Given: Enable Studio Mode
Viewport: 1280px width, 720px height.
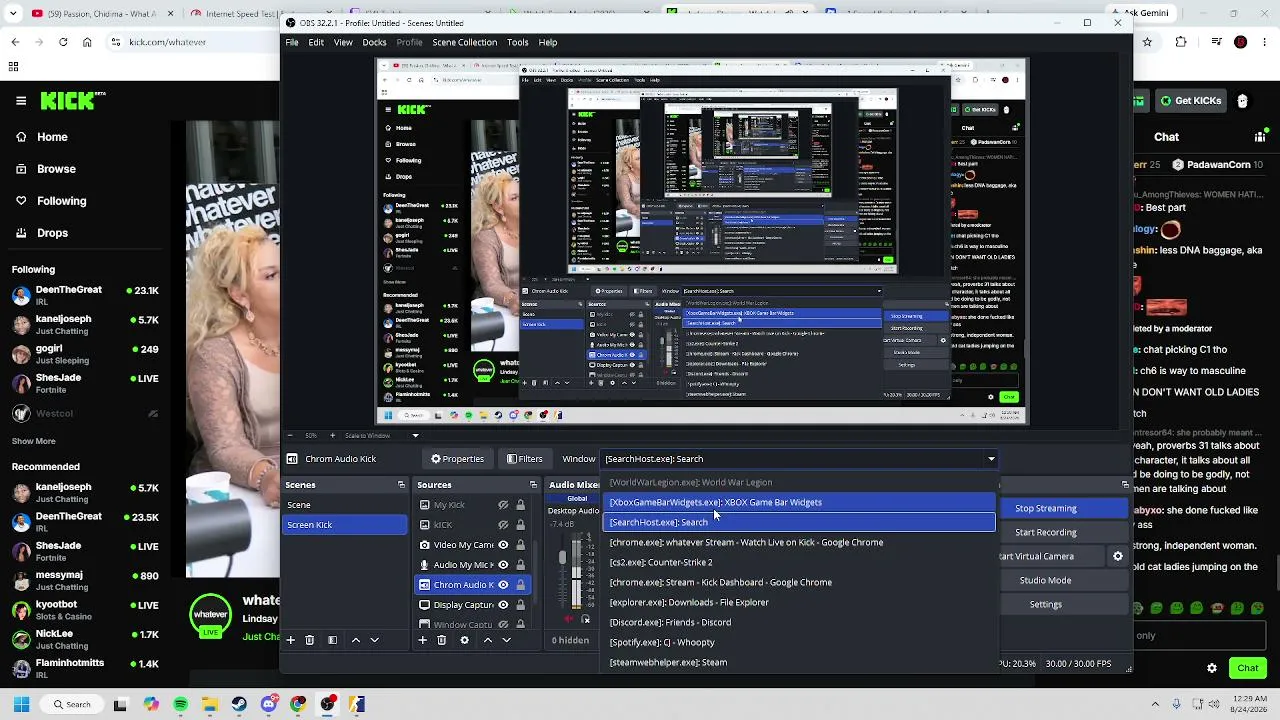Looking at the screenshot, I should pos(1062,580).
